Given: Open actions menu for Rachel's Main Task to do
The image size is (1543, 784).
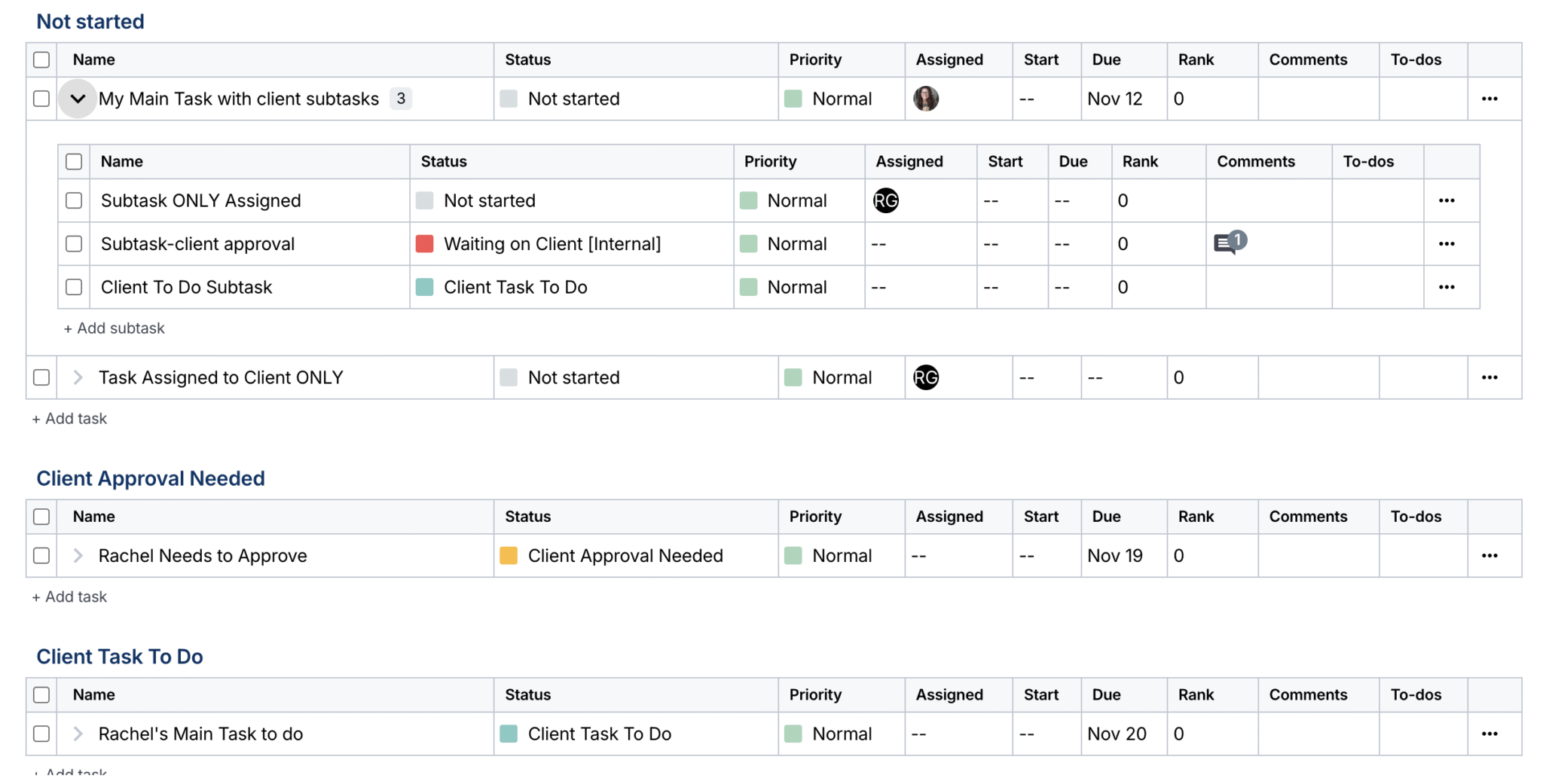Looking at the screenshot, I should pos(1490,734).
